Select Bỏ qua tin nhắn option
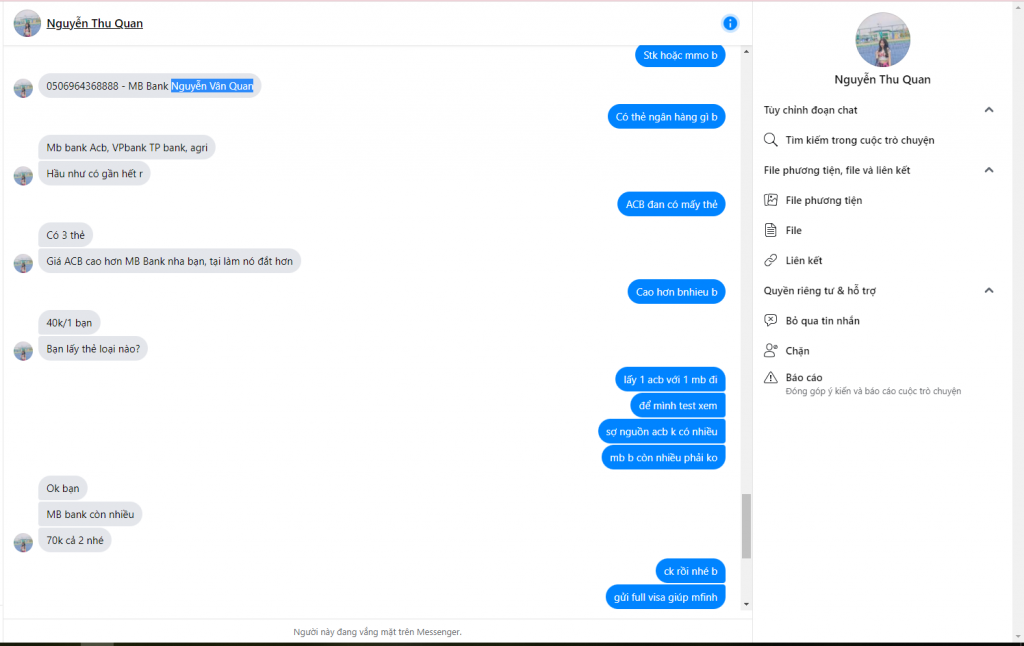Image resolution: width=1024 pixels, height=646 pixels. (x=822, y=320)
